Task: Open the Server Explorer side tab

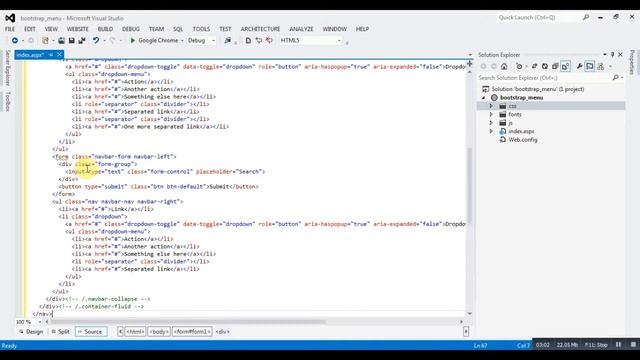Action: pos(7,68)
